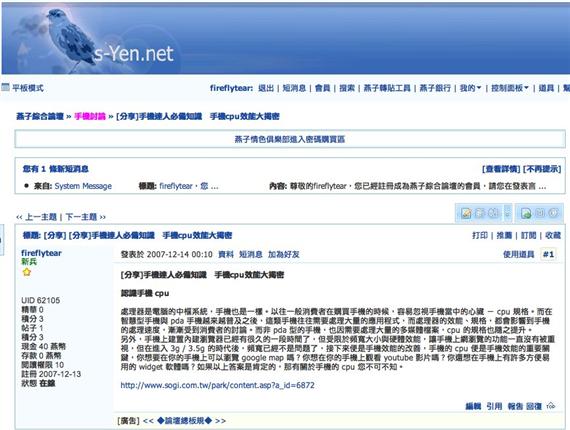Expand the 控制面板 dropdown menu

(x=510, y=88)
